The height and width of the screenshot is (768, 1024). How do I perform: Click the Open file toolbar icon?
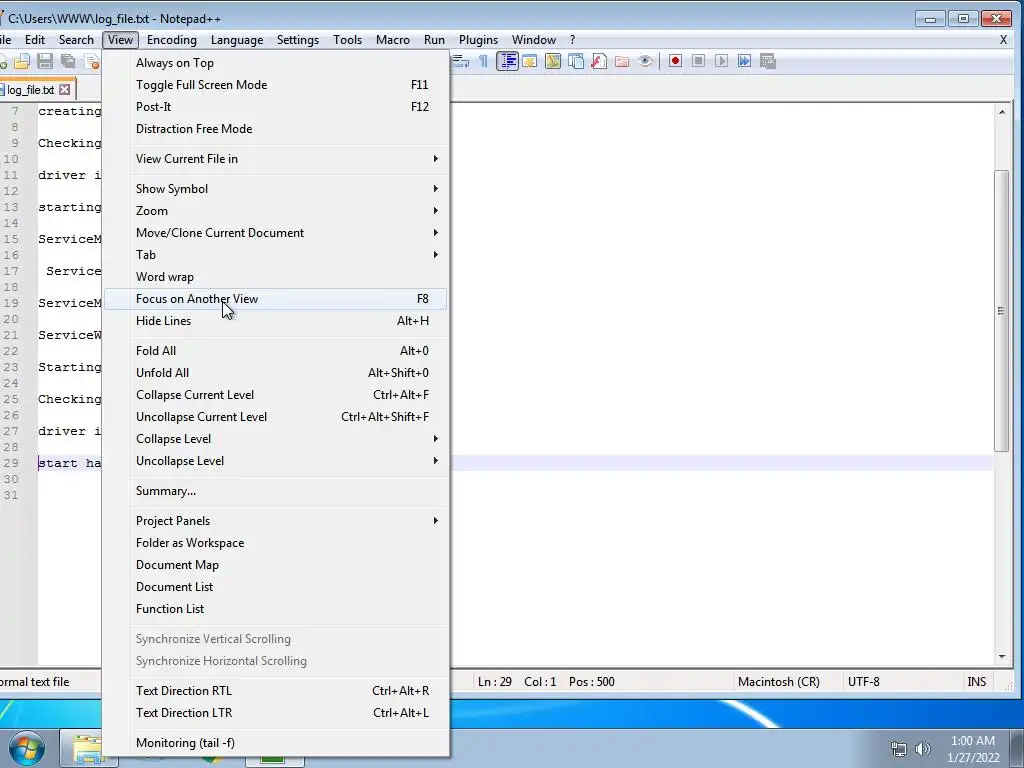(x=22, y=61)
